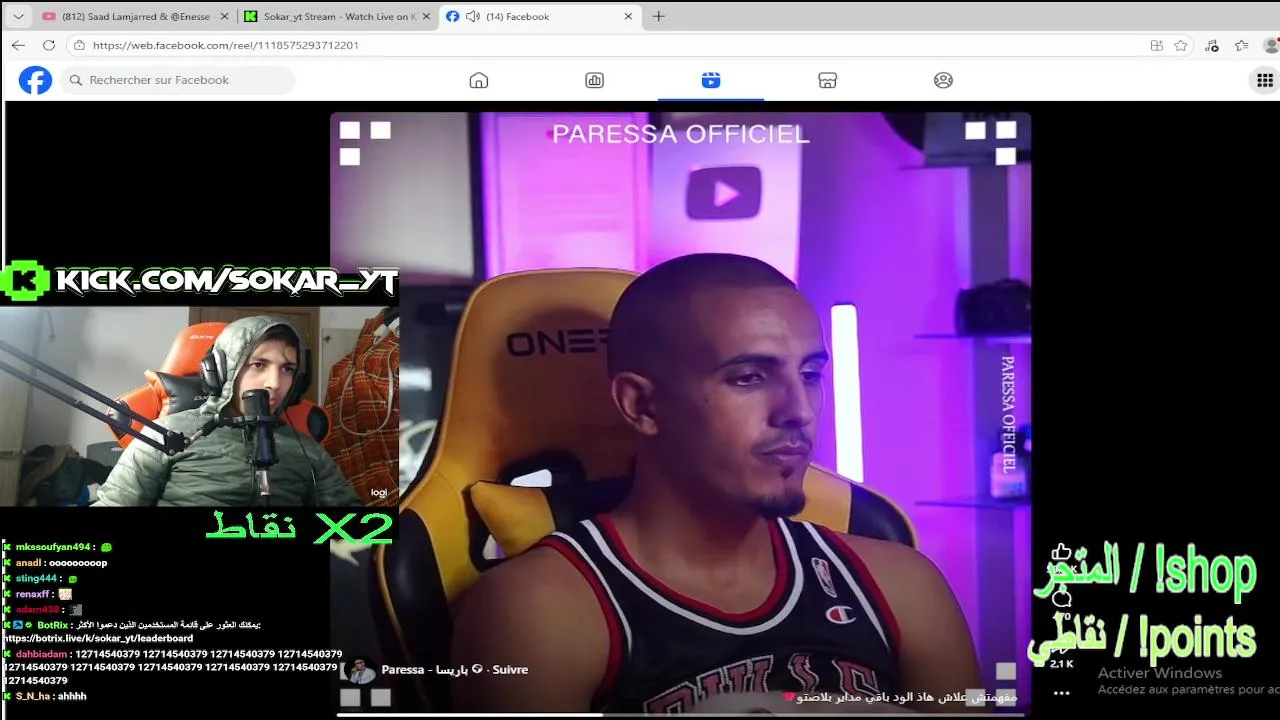Open browser extensions menu
Viewport: 1280px width, 720px height.
(1212, 45)
